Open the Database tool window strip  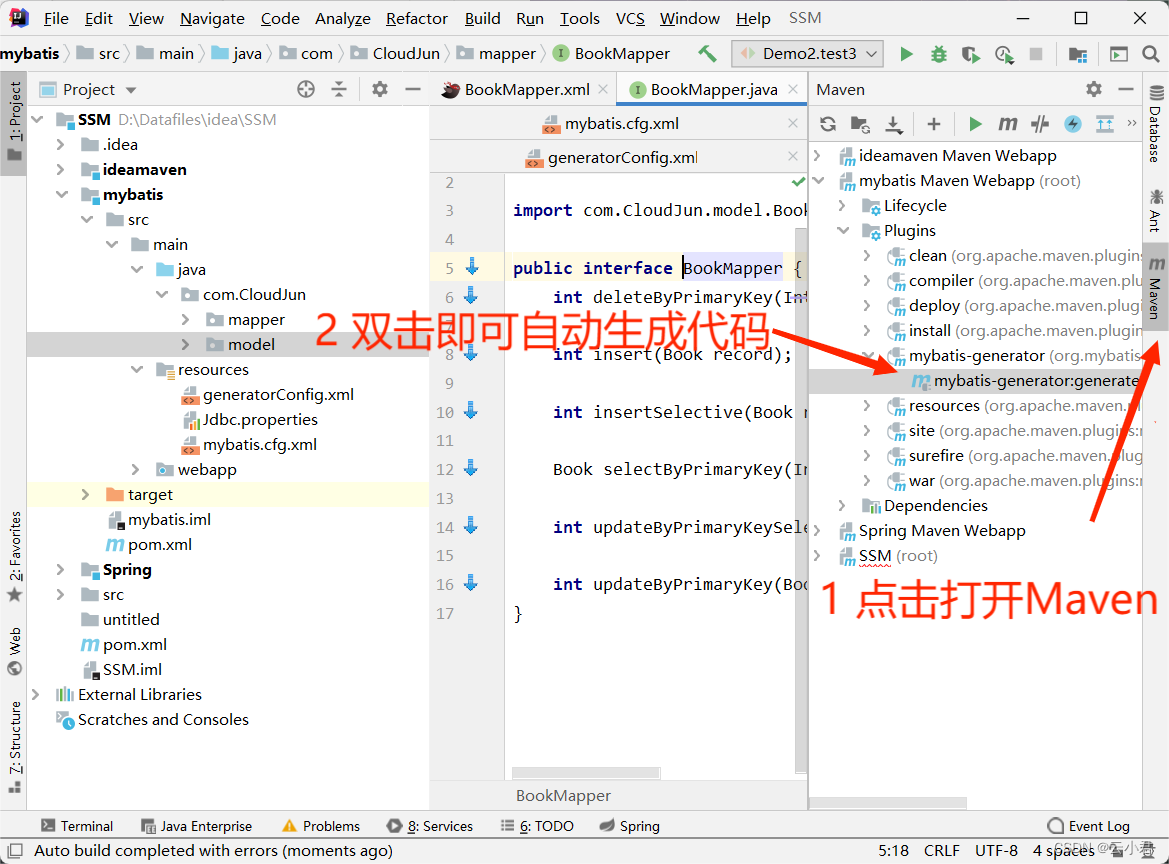[1155, 124]
